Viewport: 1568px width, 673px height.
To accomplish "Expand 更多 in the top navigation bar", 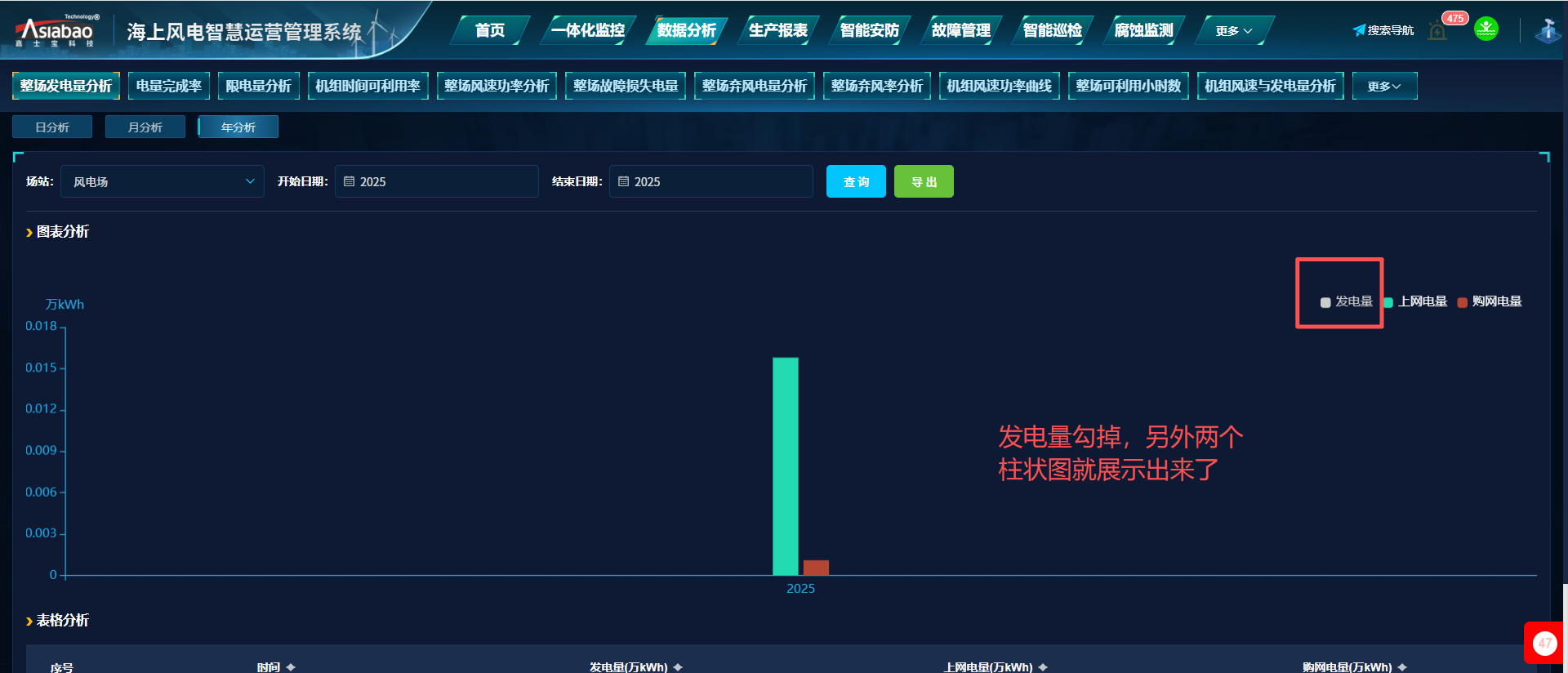I will [x=1233, y=31].
